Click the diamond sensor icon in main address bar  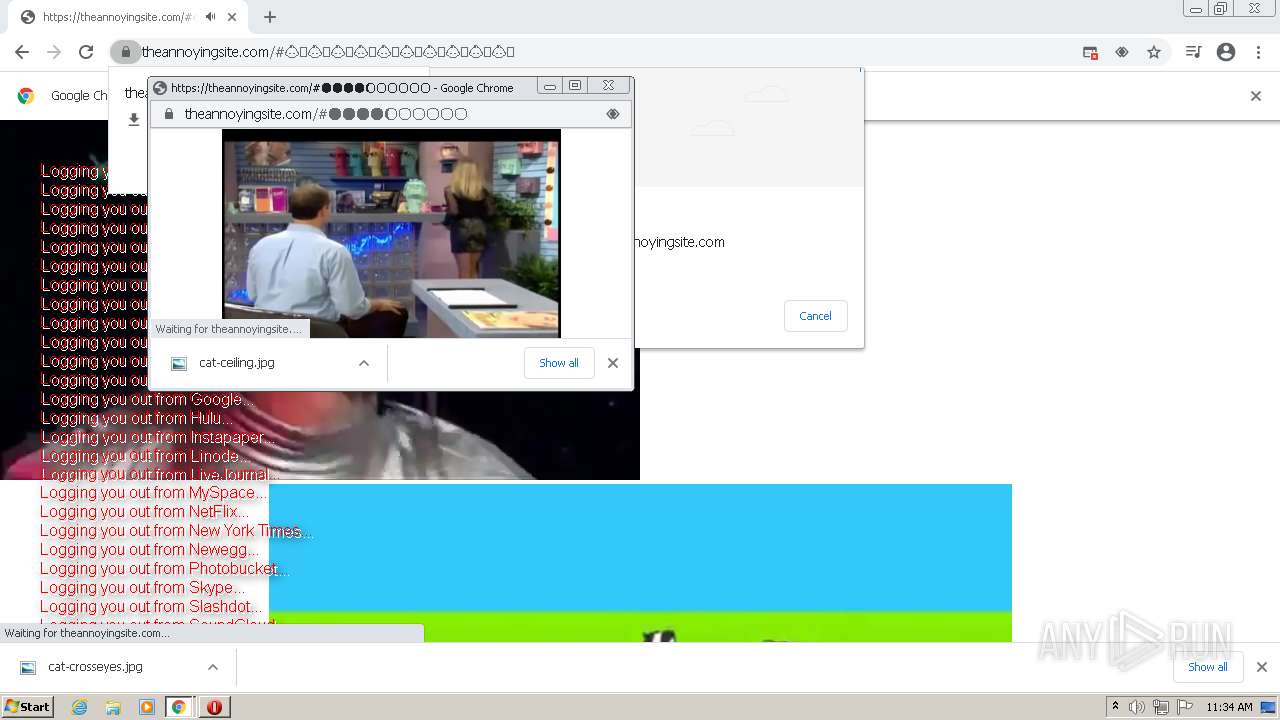pos(1122,52)
